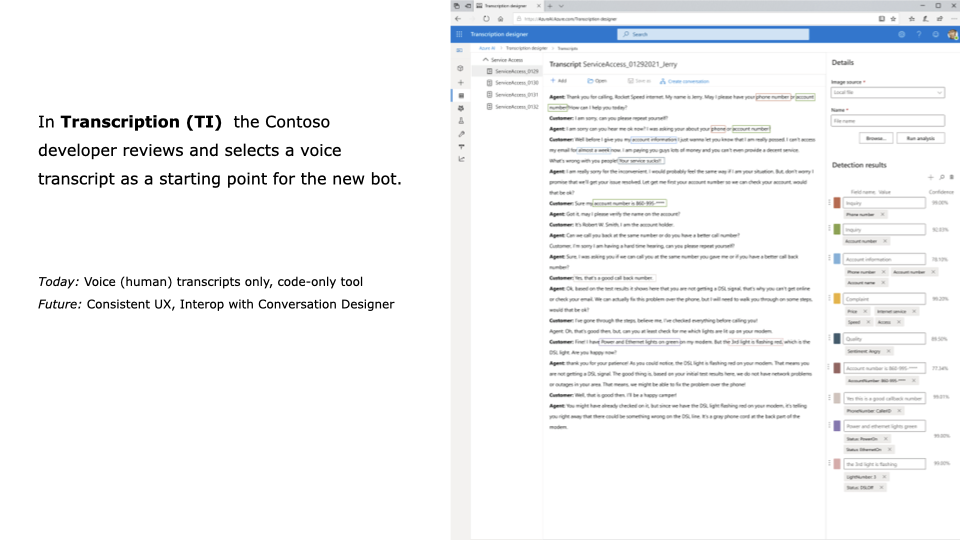
Task: Open user profile avatar
Action: coord(953,35)
